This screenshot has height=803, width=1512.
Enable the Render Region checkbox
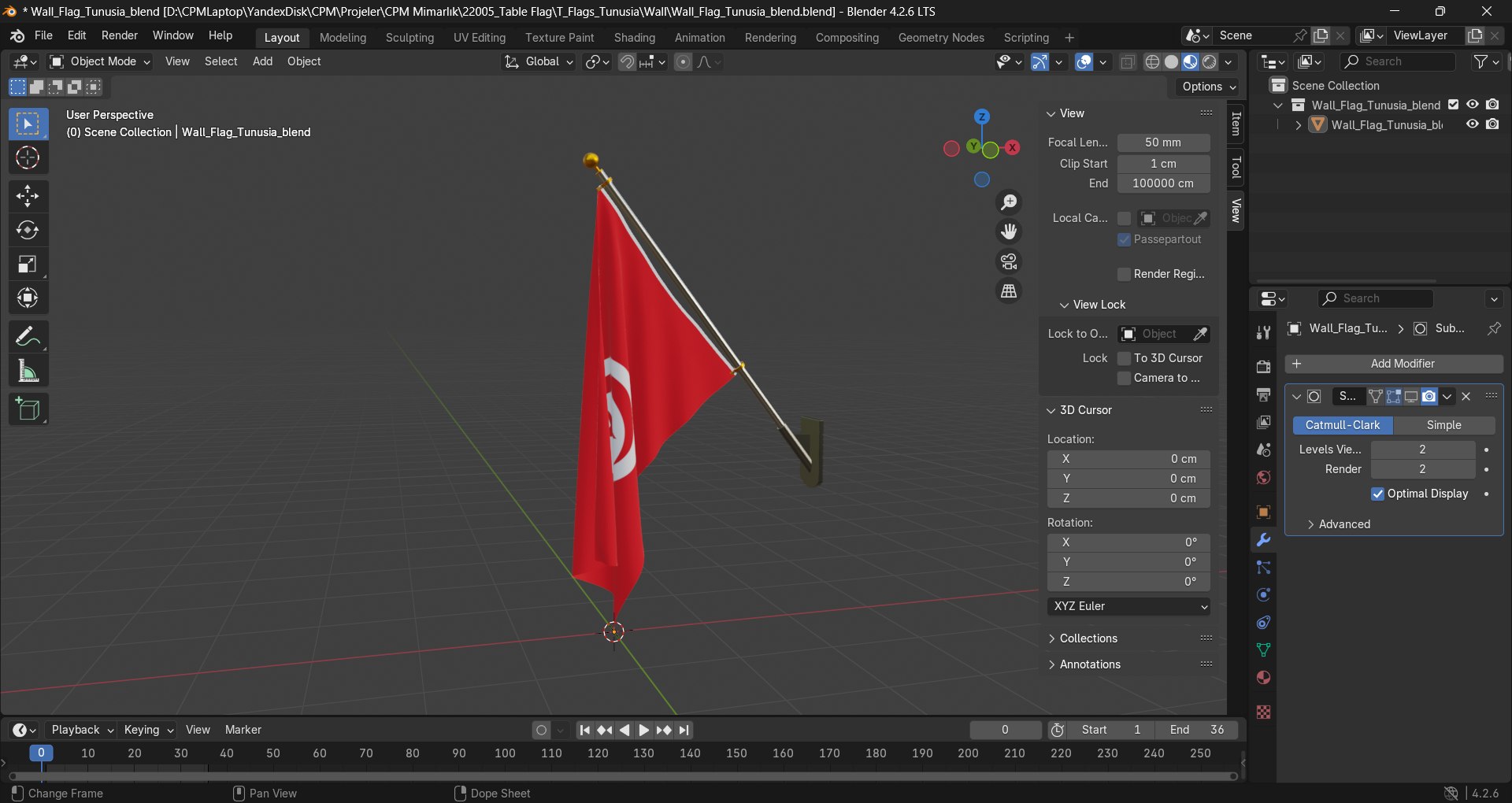(x=1125, y=274)
